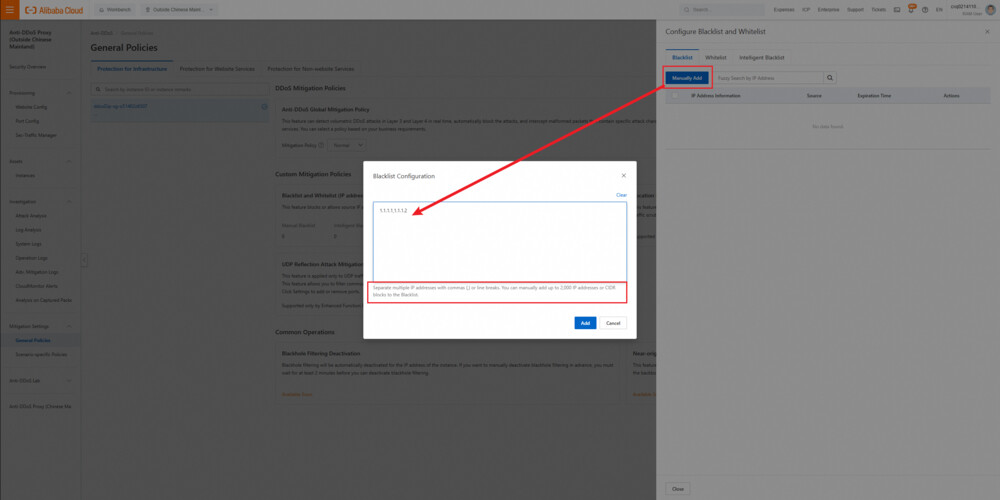Close the Blacklist Configuration dialog with X
This screenshot has width=1000, height=500.
coord(624,175)
